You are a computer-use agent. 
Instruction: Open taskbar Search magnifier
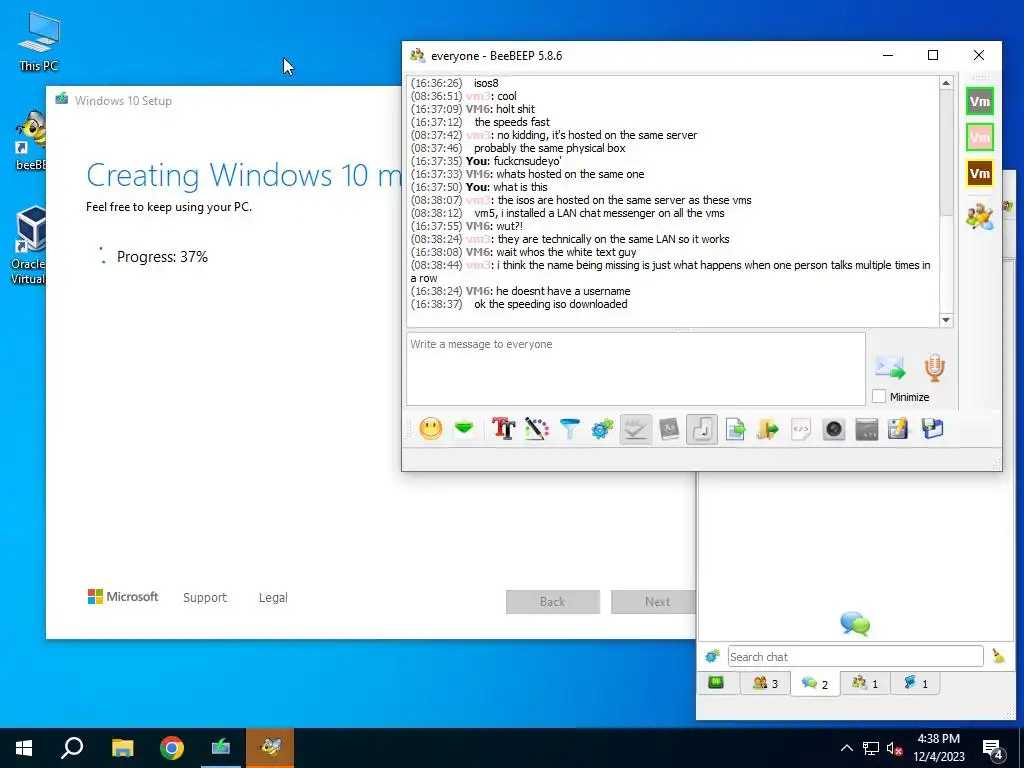[72, 748]
